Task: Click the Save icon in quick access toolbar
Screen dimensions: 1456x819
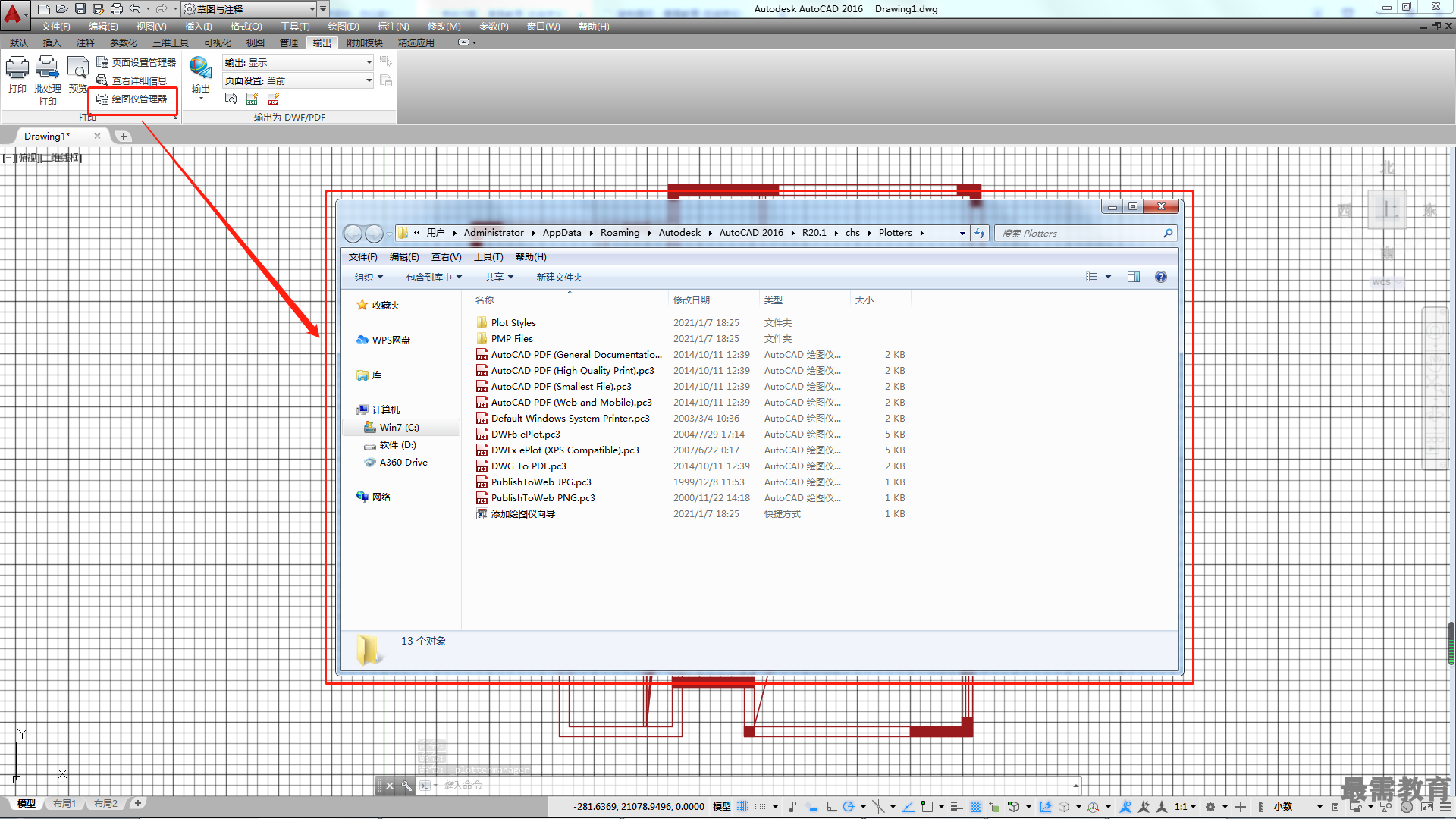Action: click(80, 9)
